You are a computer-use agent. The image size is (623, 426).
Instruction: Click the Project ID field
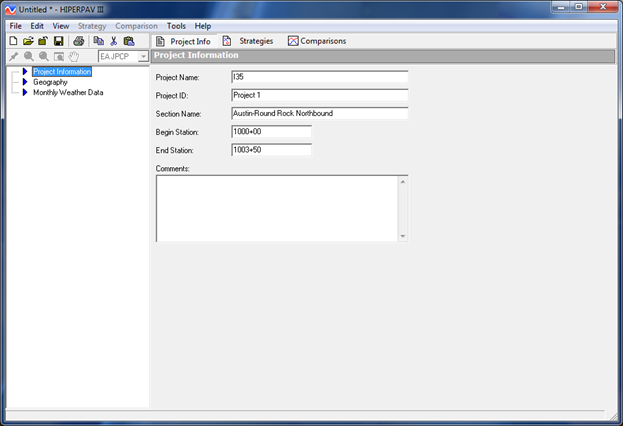click(319, 95)
